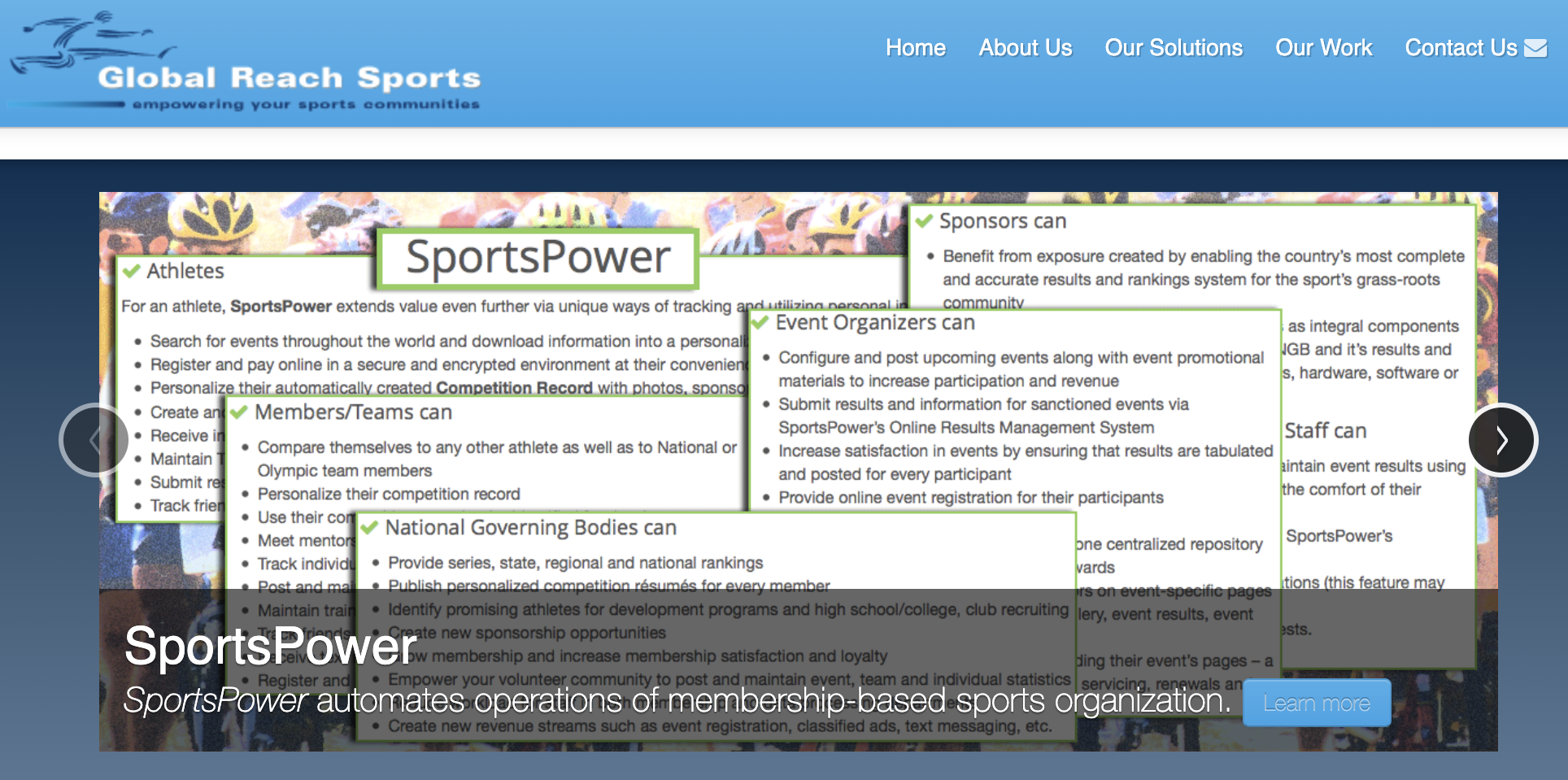The image size is (1568, 780).
Task: Open the About Us page
Action: tap(1026, 48)
